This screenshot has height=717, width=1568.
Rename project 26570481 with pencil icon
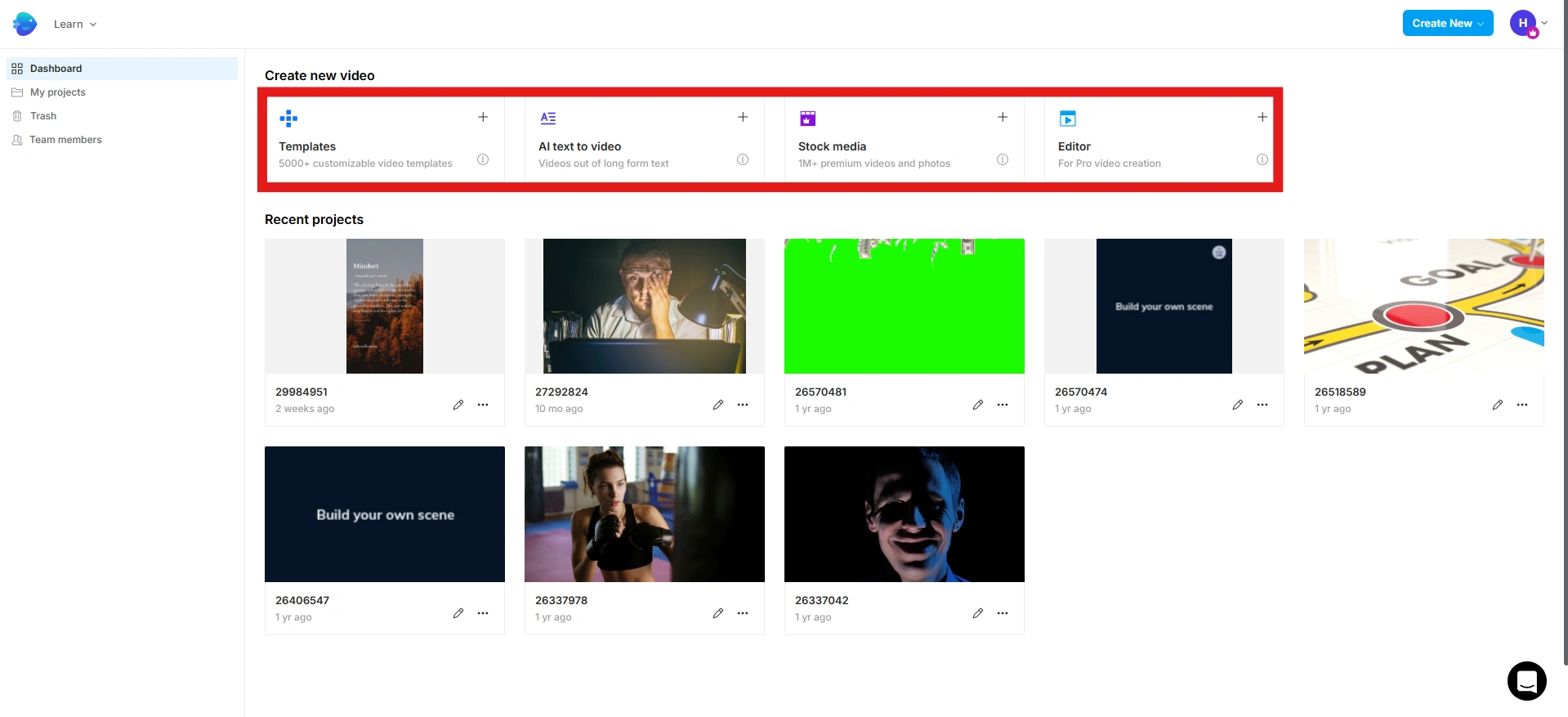click(978, 405)
